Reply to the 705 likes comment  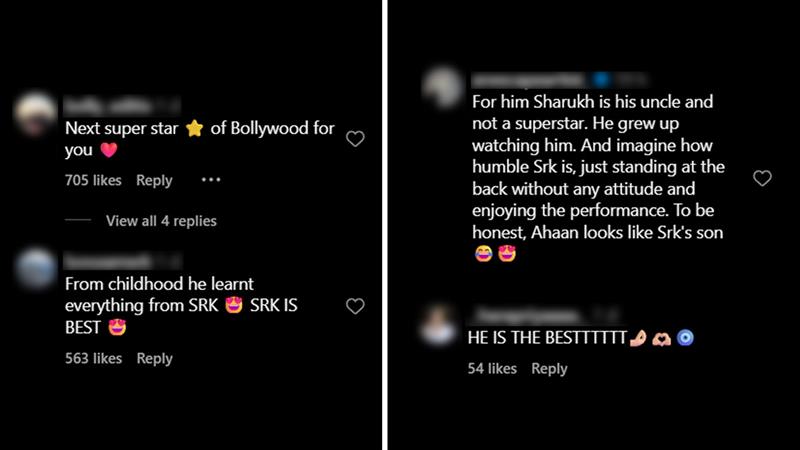[x=154, y=180]
